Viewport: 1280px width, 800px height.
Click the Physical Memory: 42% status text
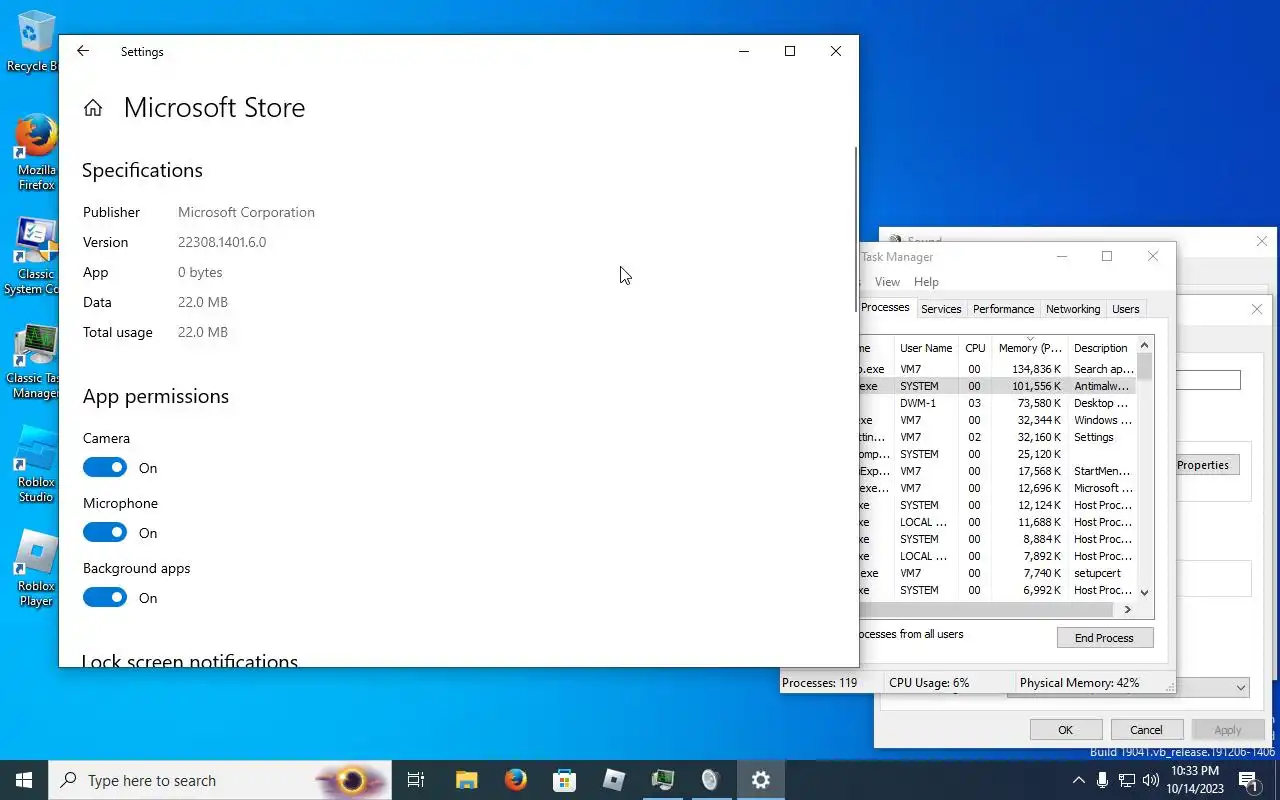point(1079,683)
